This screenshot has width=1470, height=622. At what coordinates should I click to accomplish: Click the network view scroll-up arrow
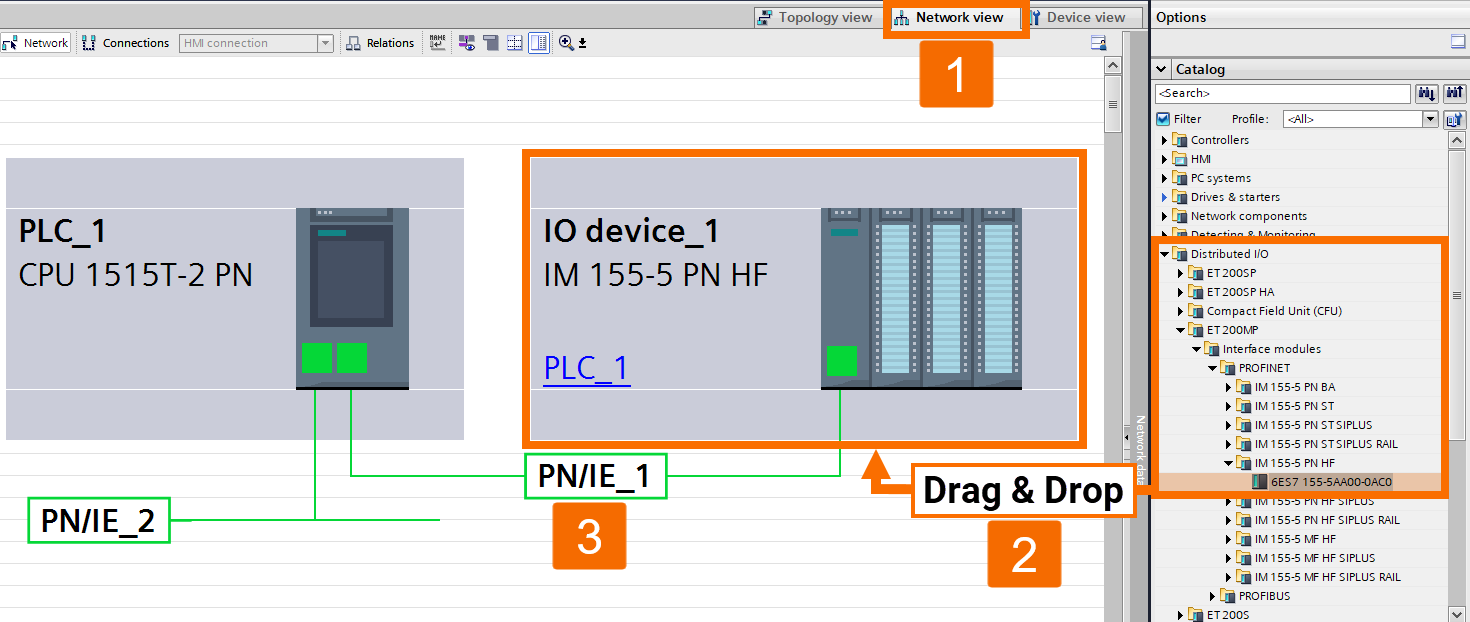tap(1112, 66)
